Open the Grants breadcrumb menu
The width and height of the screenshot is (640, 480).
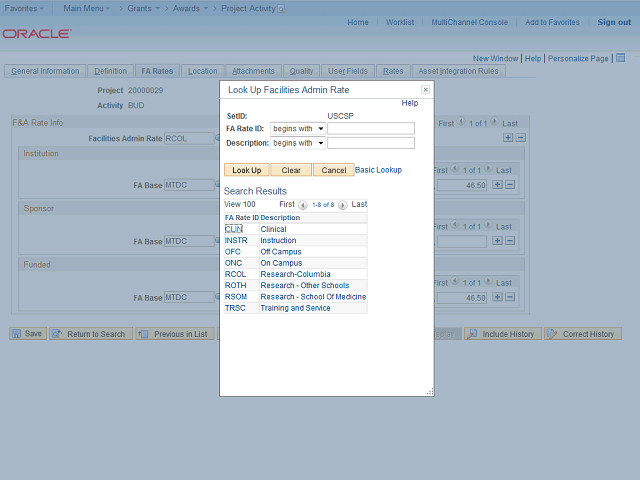coord(143,8)
